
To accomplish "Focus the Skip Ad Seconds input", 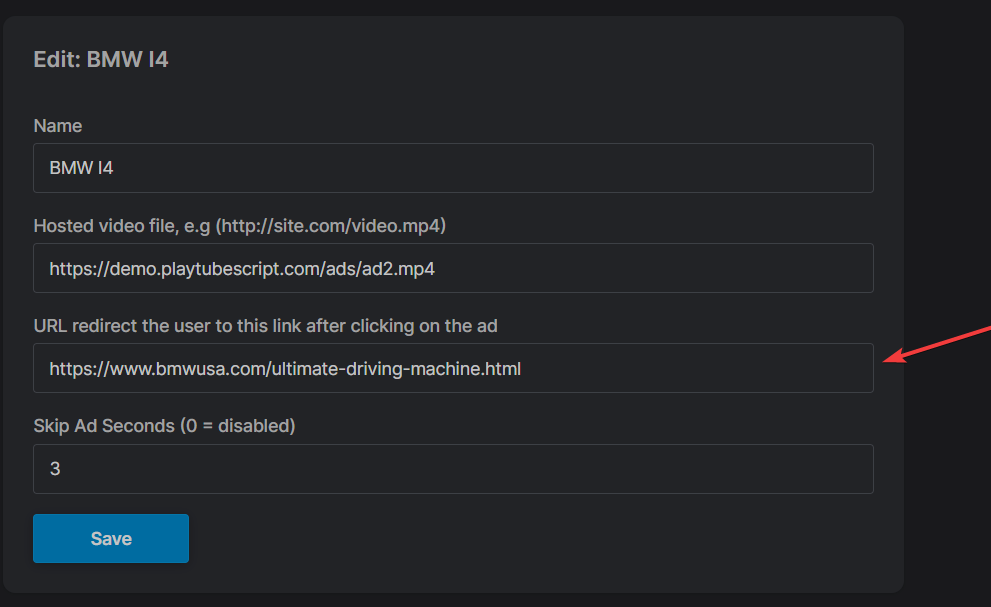I will pos(453,469).
